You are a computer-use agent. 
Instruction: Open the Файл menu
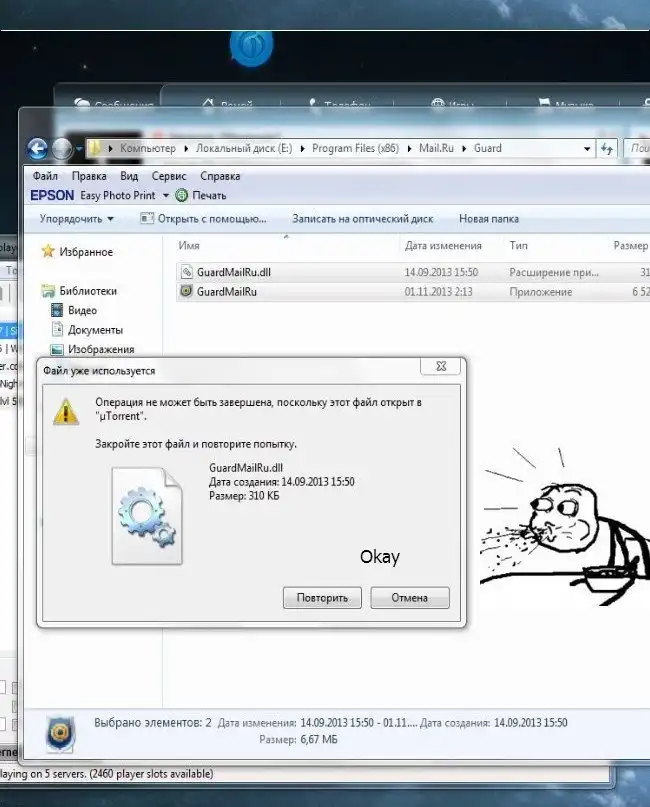point(44,176)
